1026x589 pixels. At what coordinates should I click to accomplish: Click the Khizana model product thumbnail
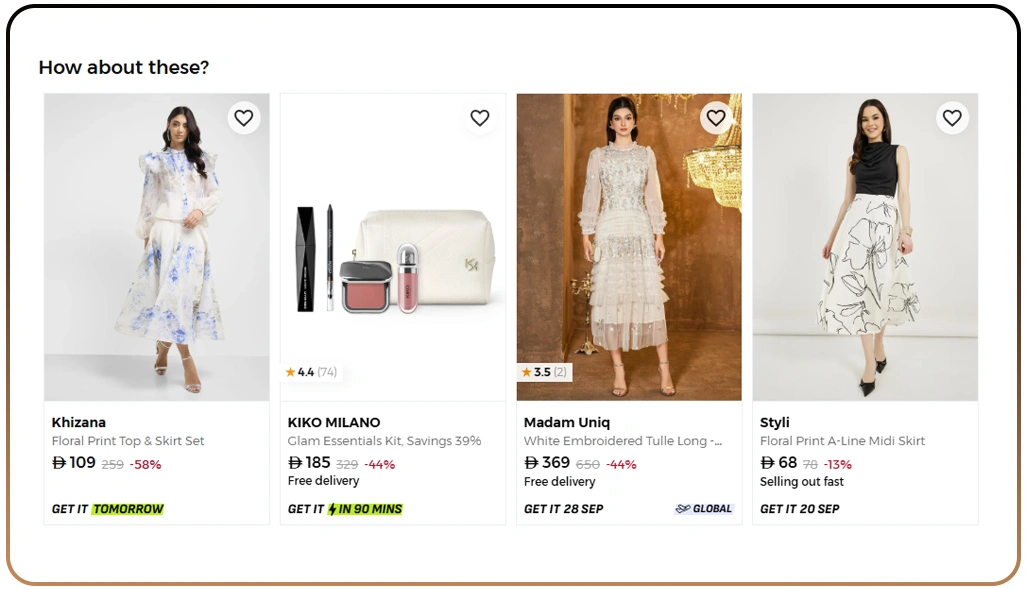tap(156, 245)
